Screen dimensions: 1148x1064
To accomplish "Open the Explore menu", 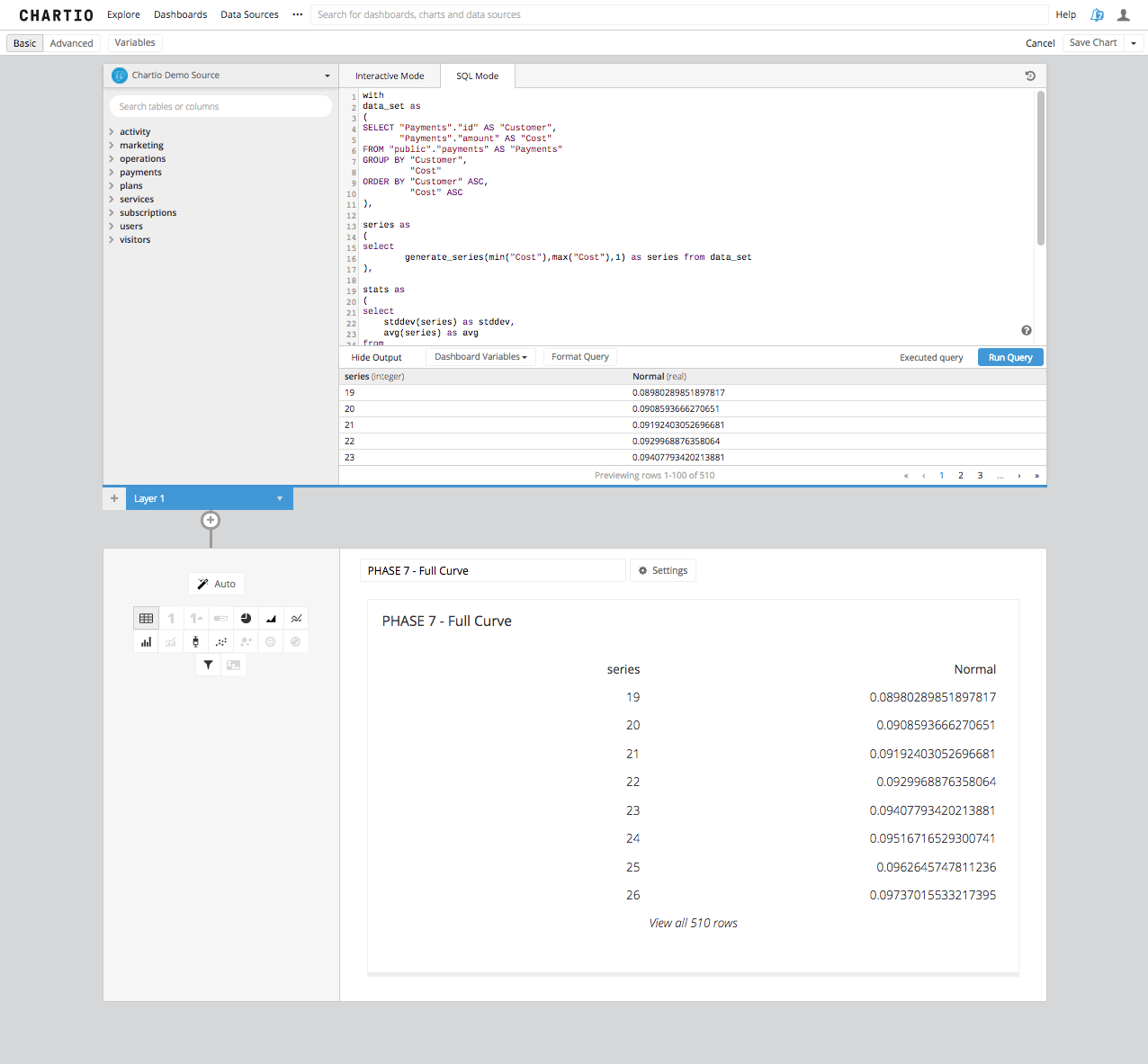I will point(123,14).
